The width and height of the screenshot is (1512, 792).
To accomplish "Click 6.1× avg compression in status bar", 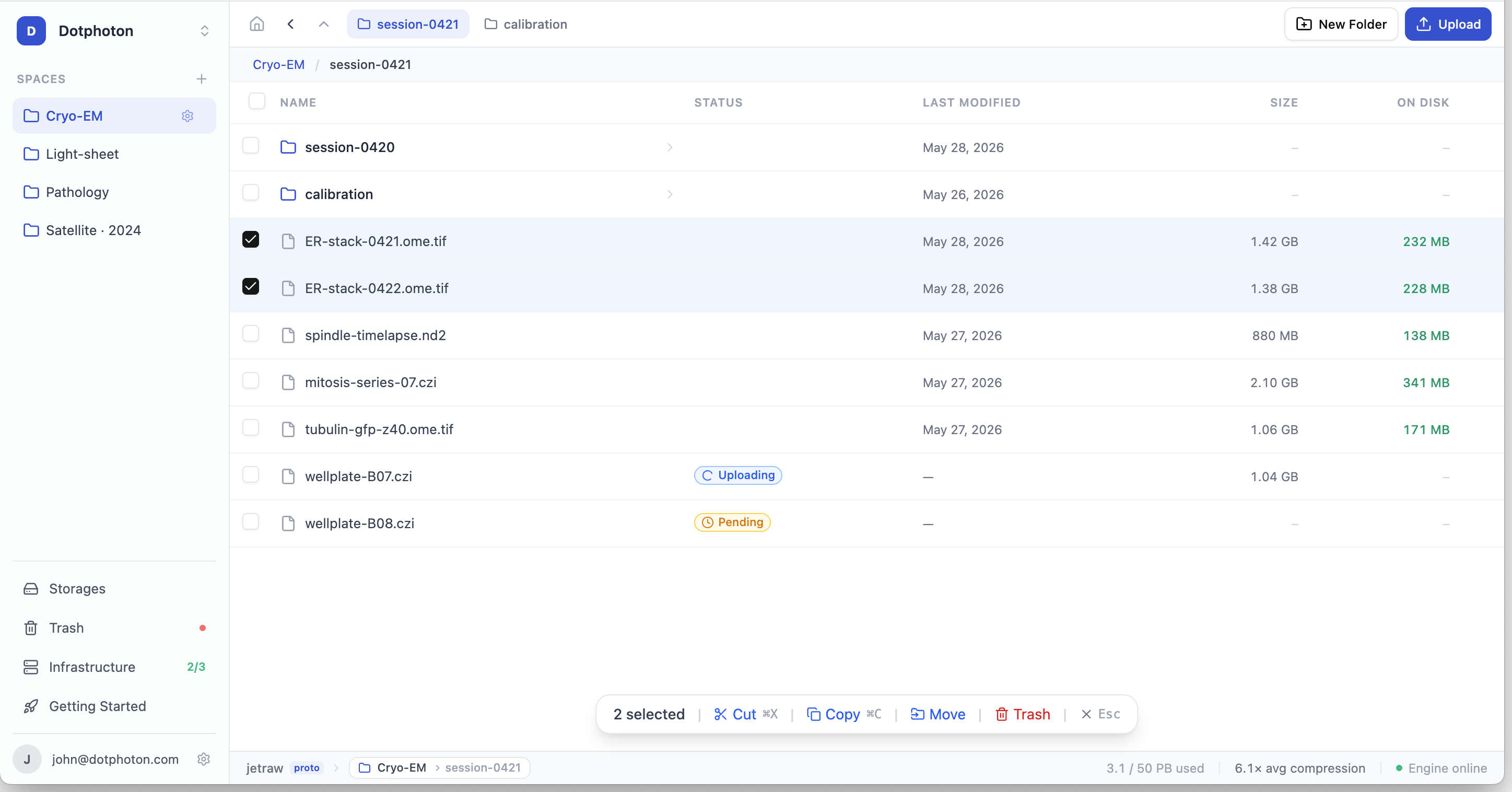I will (1299, 768).
